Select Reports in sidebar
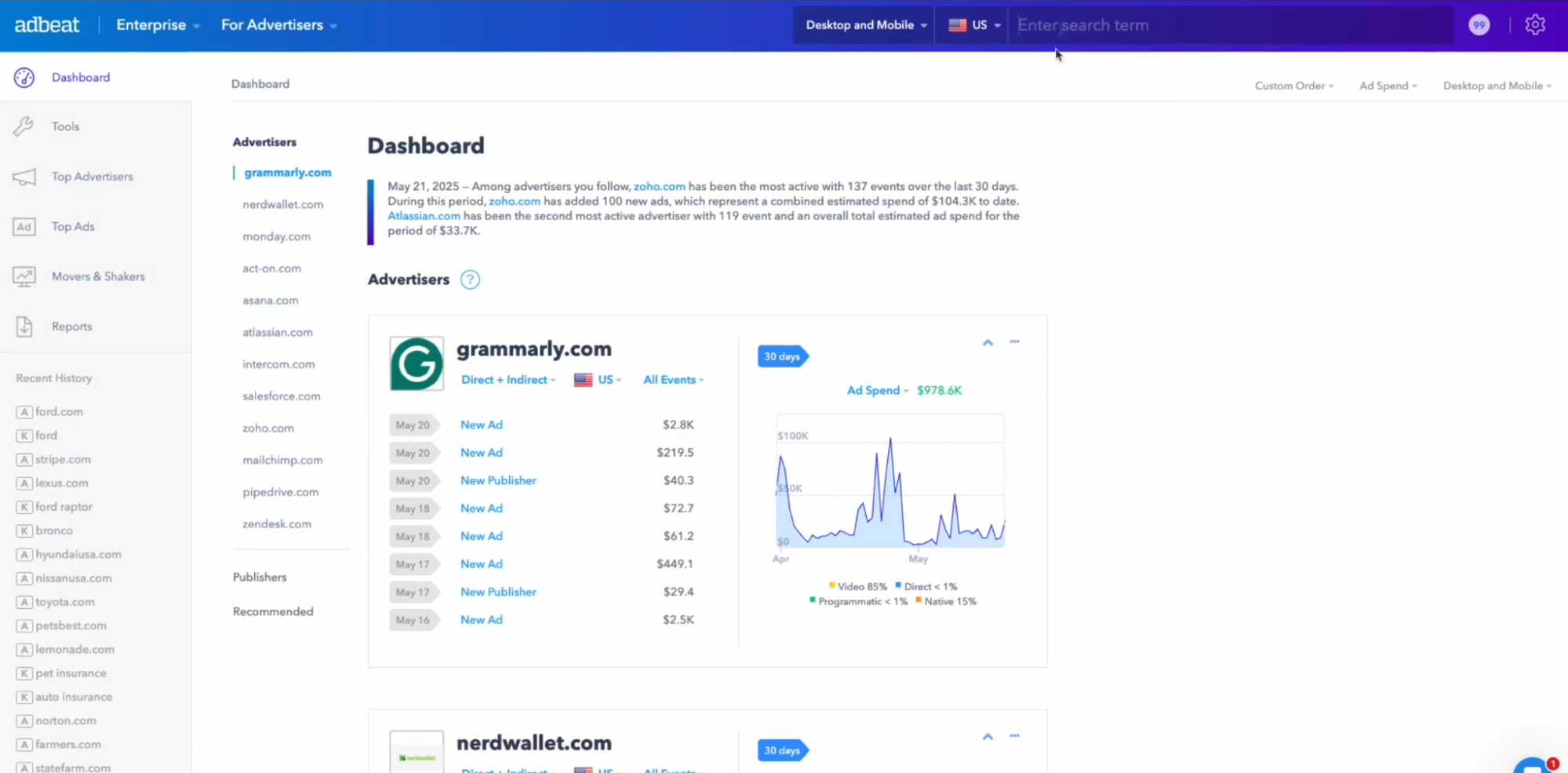Image resolution: width=1568 pixels, height=773 pixels. [x=71, y=326]
